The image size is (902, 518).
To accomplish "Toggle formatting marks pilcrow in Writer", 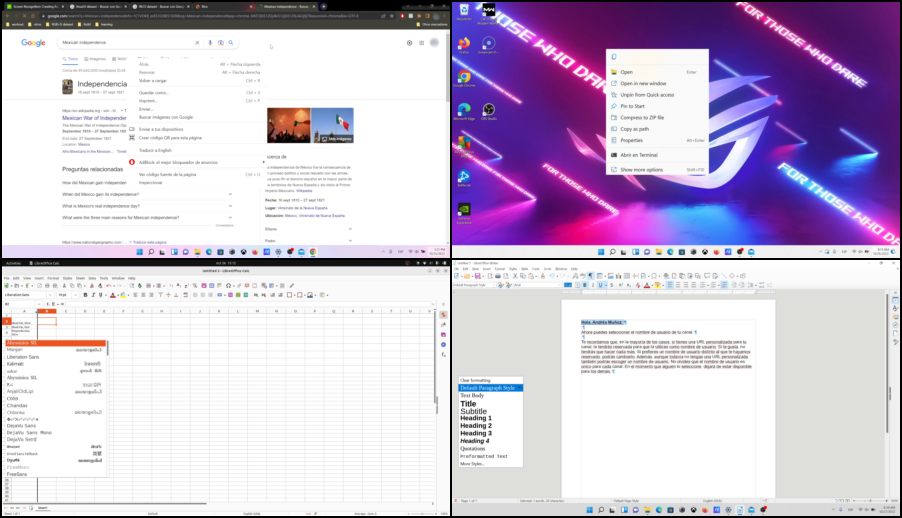I will pyautogui.click(x=590, y=276).
